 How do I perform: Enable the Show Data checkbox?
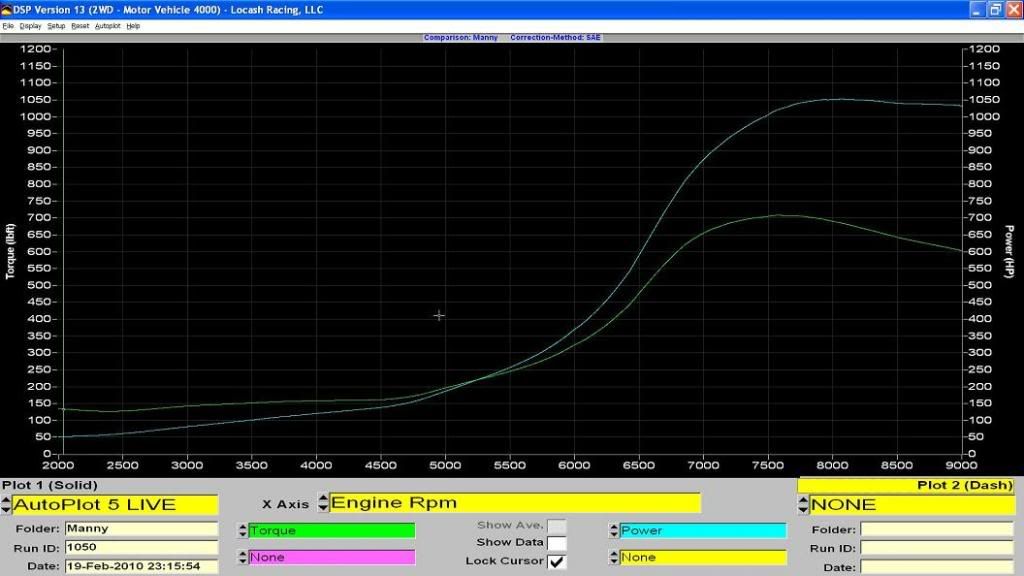(556, 543)
